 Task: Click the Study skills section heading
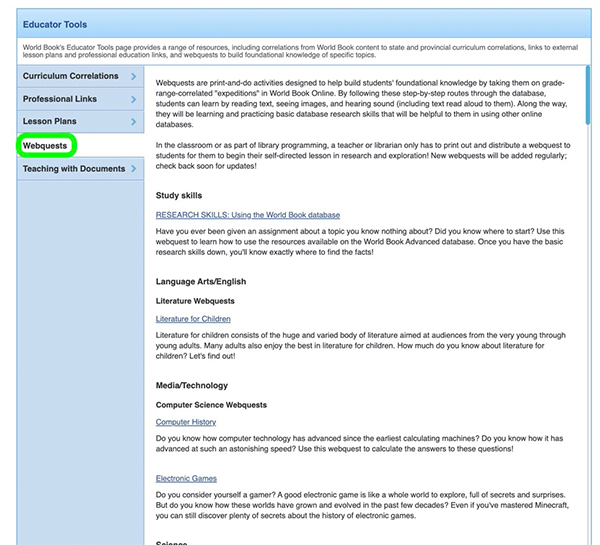click(x=179, y=196)
